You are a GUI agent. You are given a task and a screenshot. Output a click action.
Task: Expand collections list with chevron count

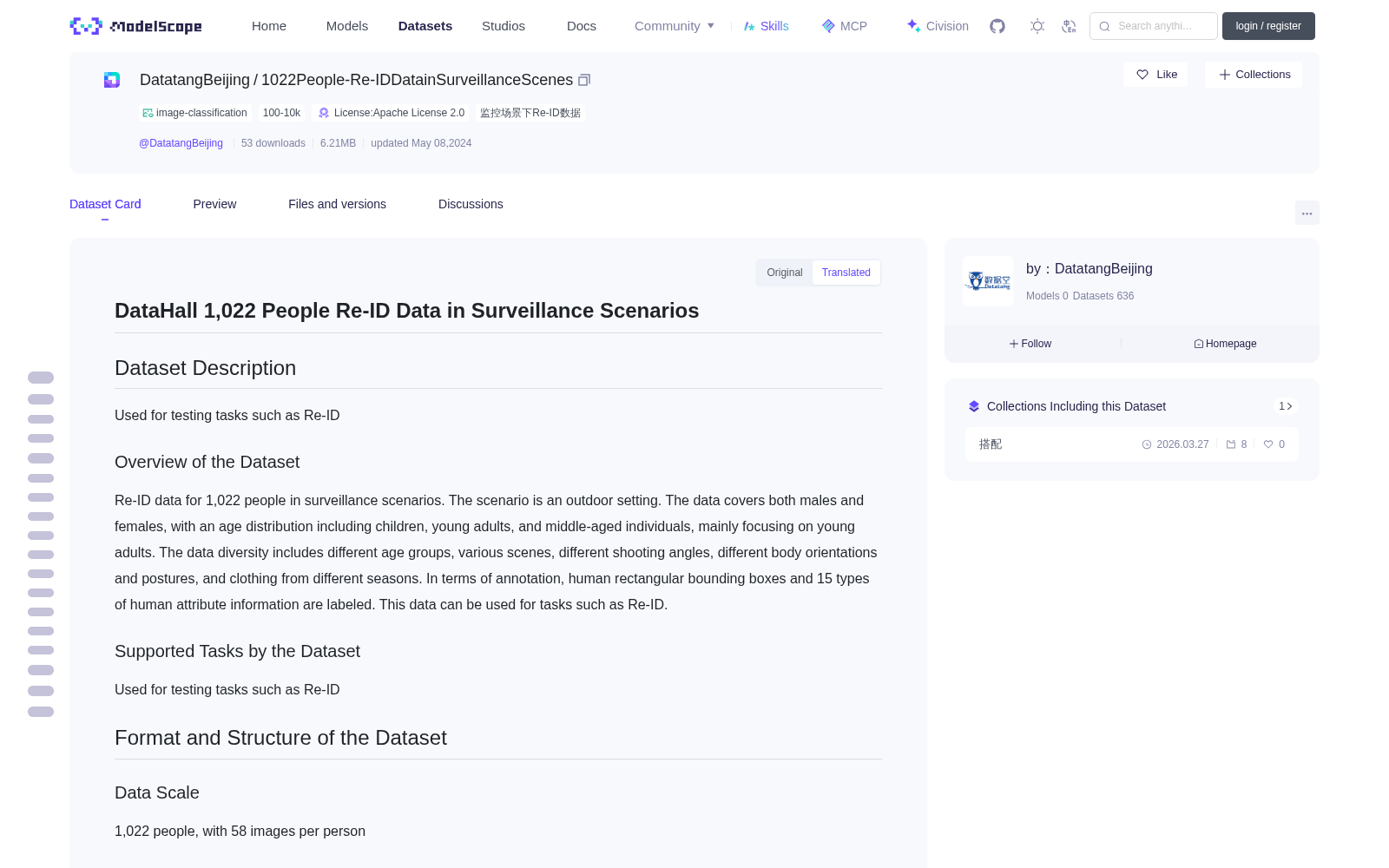click(1286, 406)
